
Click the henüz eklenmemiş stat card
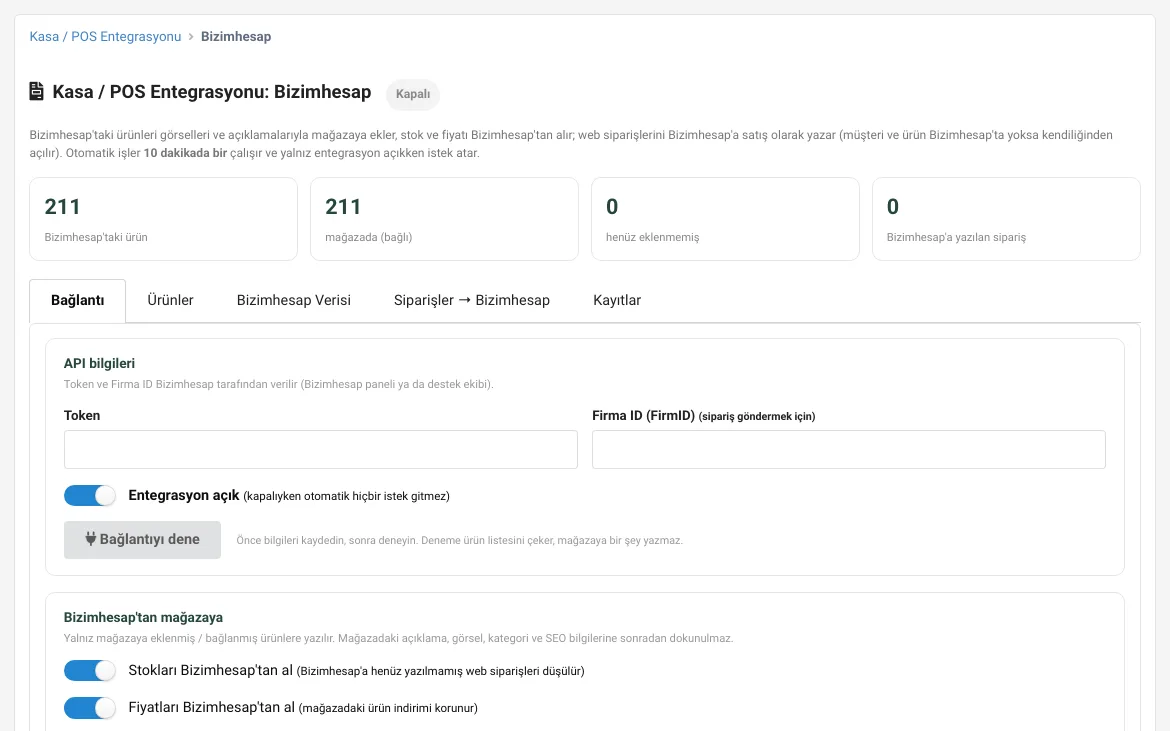[725, 219]
